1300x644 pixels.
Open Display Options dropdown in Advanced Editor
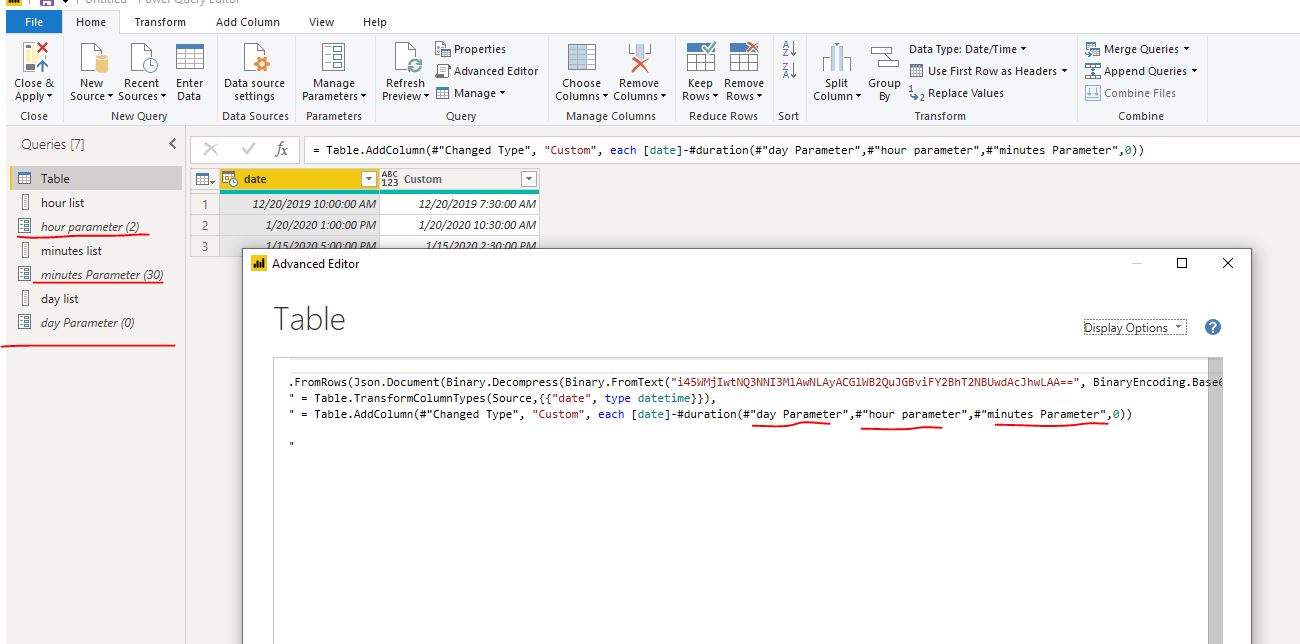pos(1134,327)
